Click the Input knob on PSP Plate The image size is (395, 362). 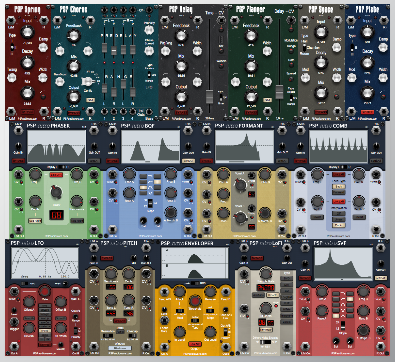click(367, 32)
